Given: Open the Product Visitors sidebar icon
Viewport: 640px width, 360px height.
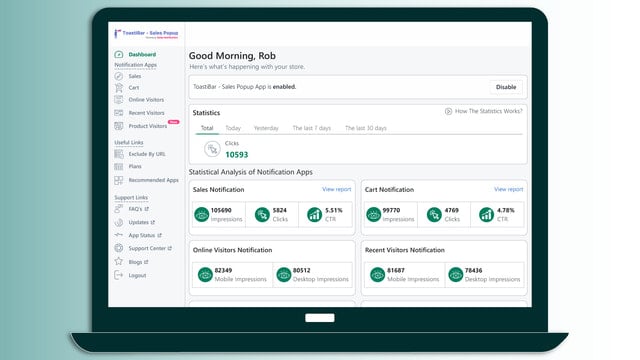Looking at the screenshot, I should pos(119,126).
